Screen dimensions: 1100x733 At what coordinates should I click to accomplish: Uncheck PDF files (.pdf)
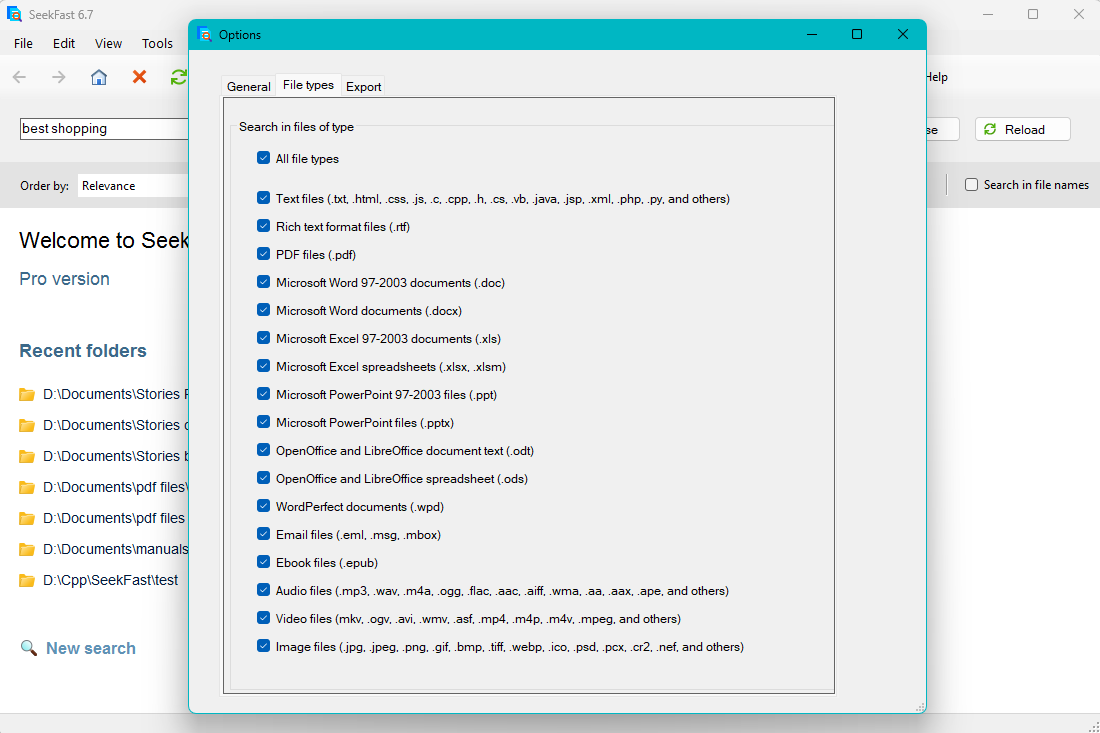(x=263, y=254)
